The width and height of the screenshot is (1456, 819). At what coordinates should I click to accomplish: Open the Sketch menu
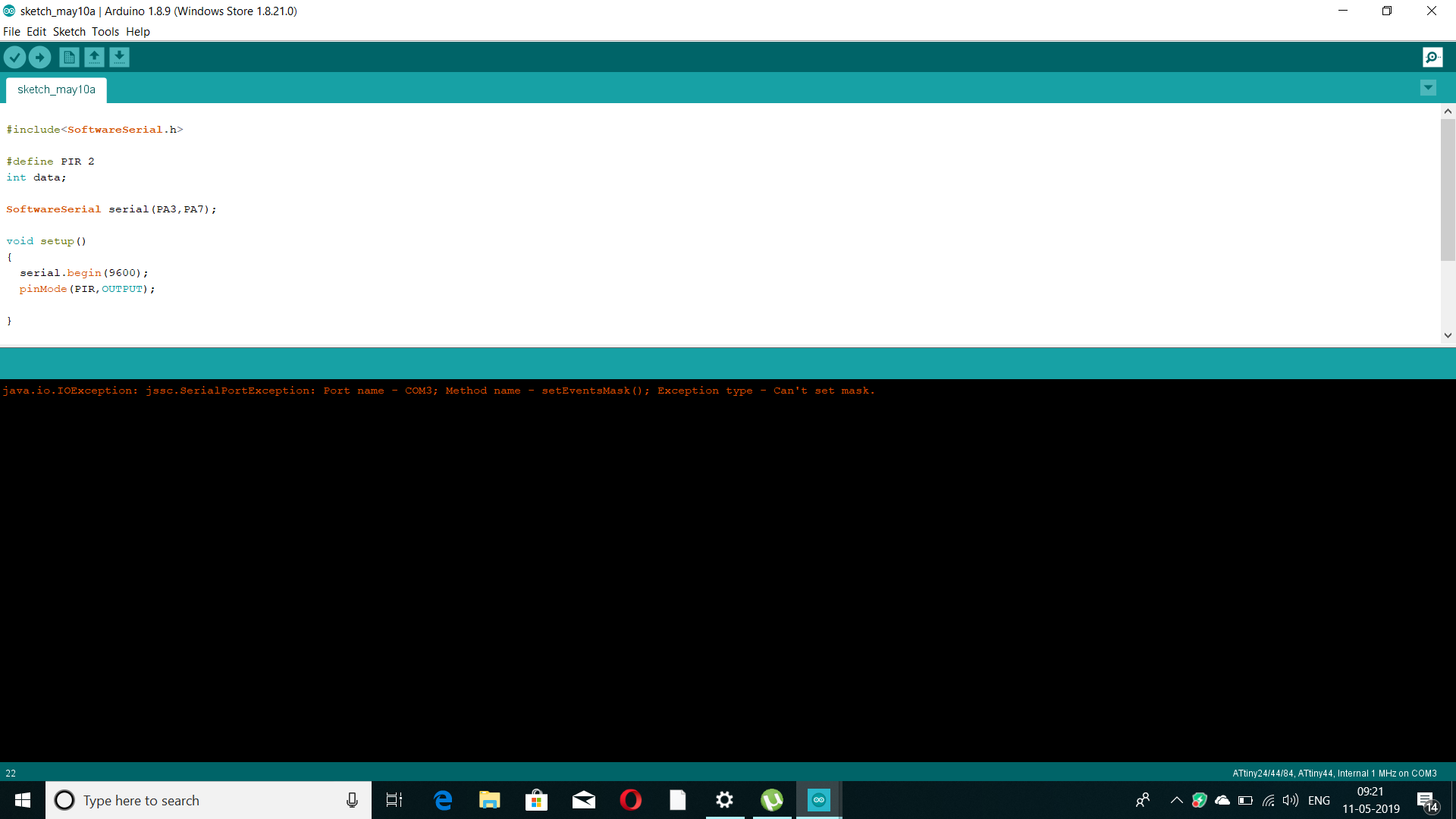coord(69,32)
